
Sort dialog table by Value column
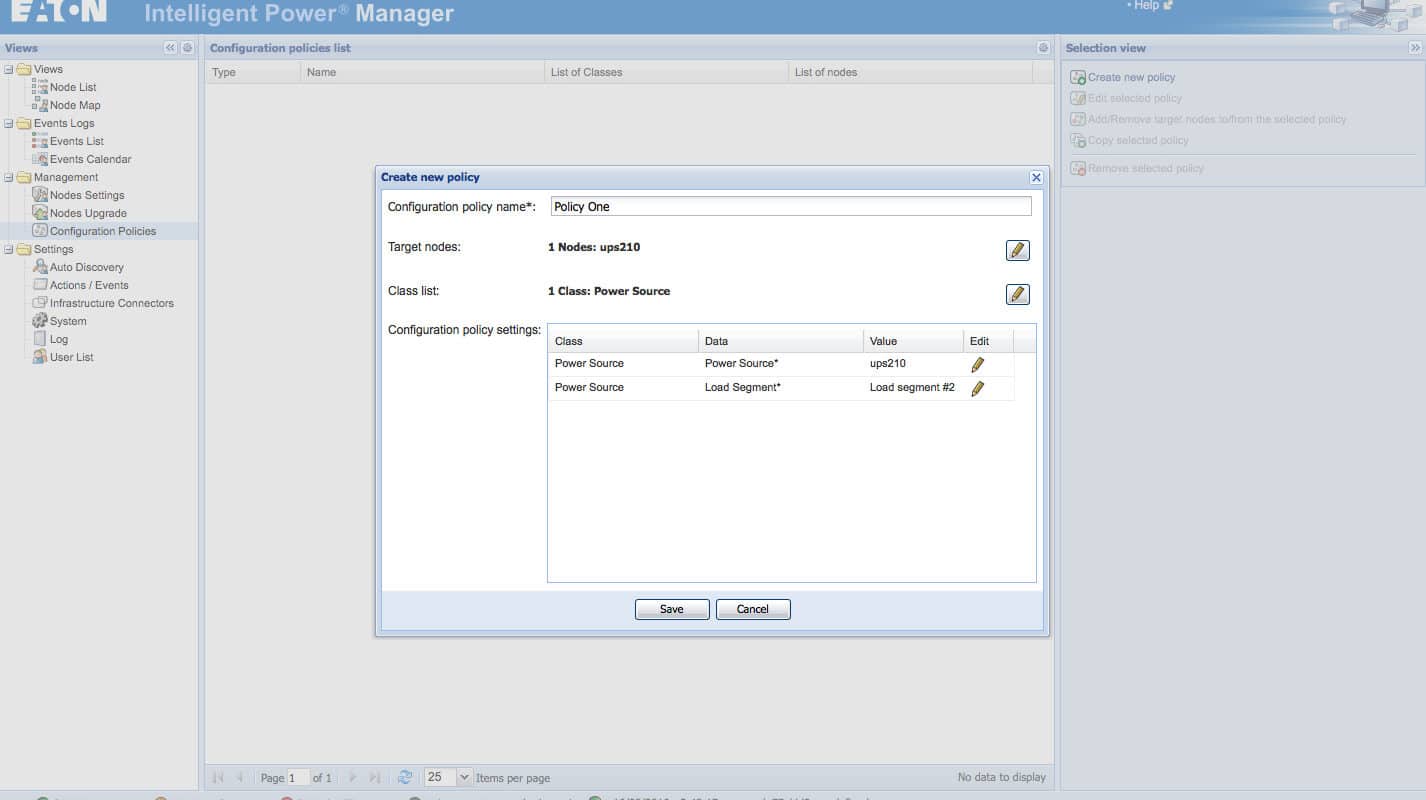(913, 341)
